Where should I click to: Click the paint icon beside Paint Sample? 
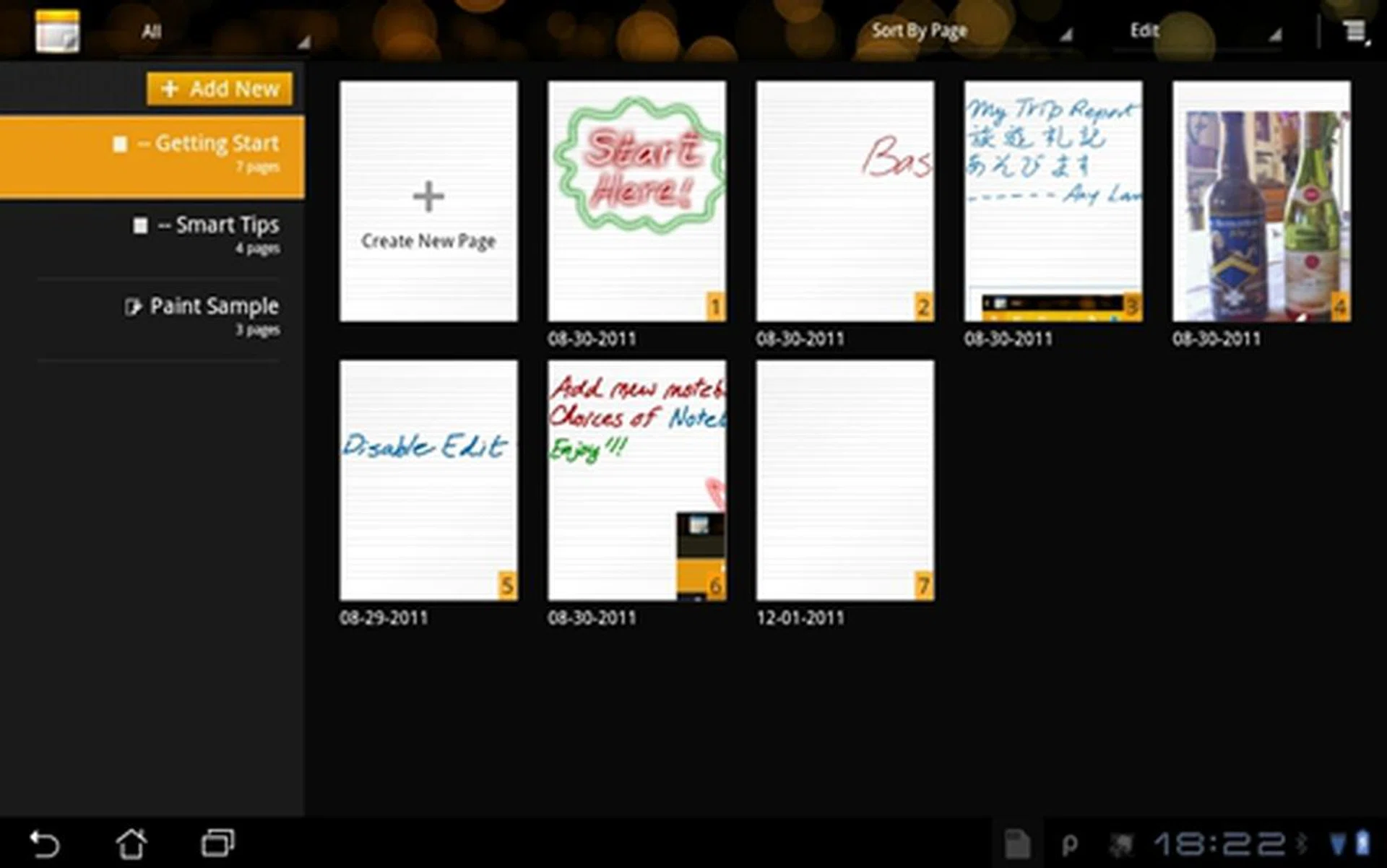coord(132,307)
